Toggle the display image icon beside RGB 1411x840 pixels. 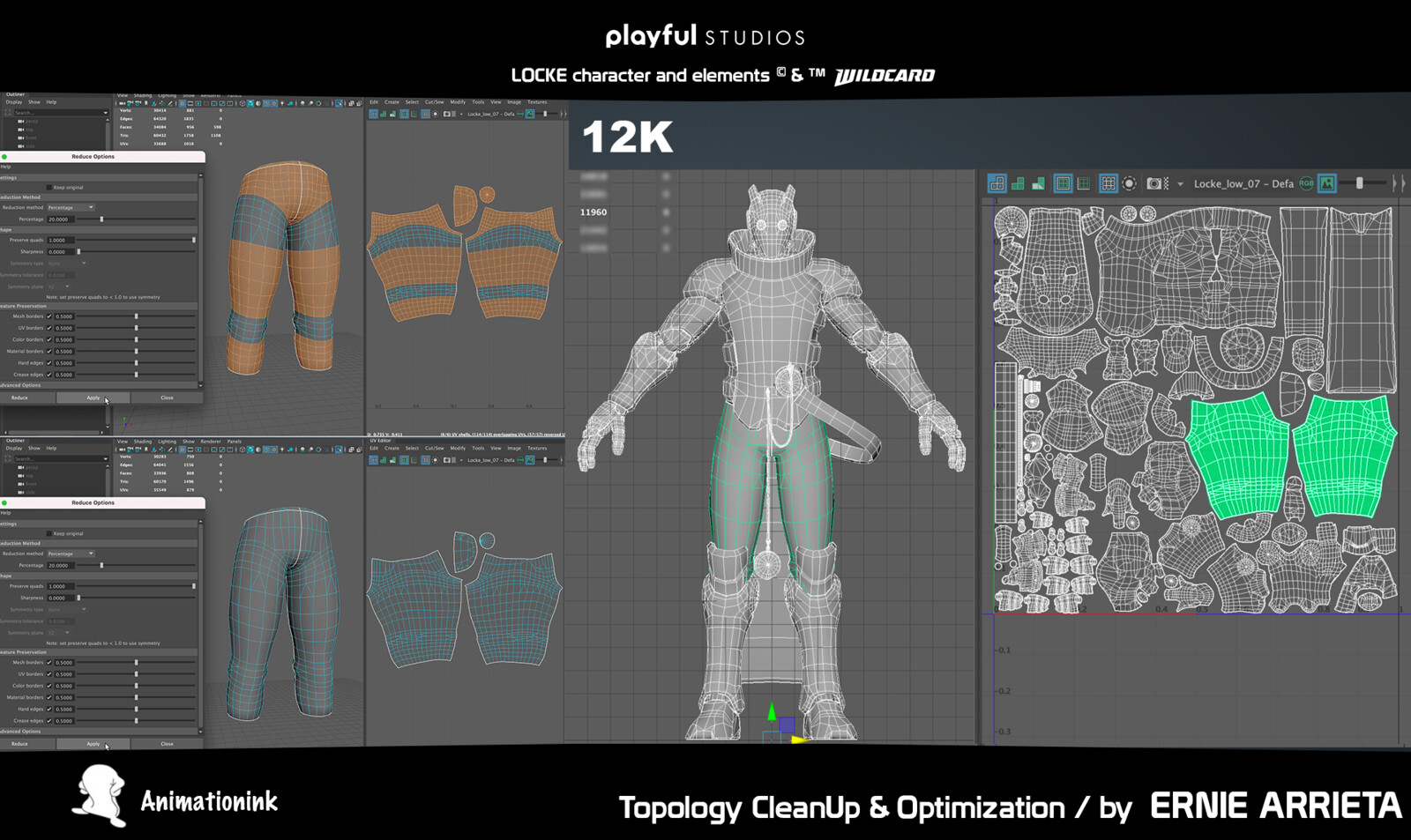(x=1327, y=183)
